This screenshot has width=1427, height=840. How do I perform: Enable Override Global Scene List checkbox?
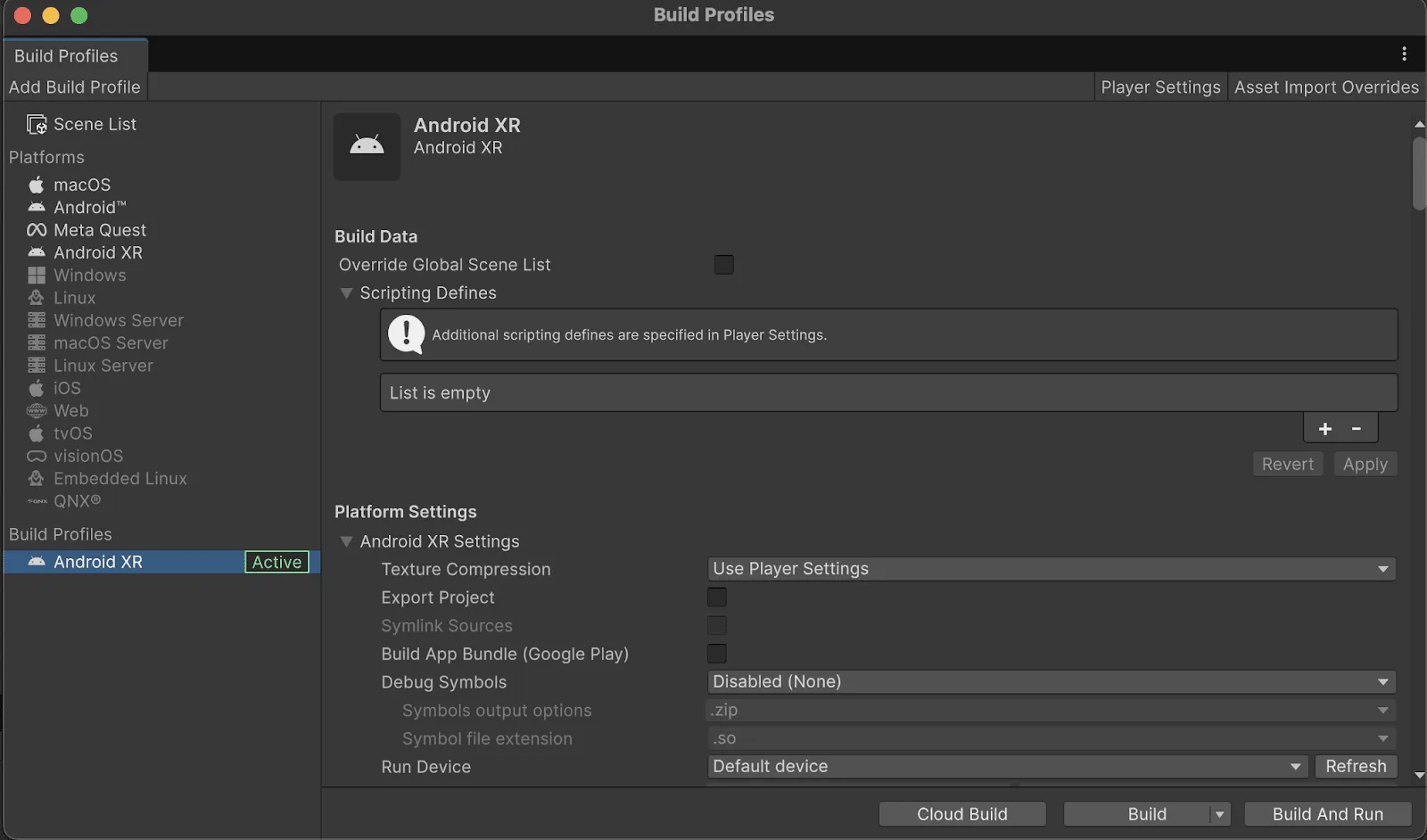724,265
